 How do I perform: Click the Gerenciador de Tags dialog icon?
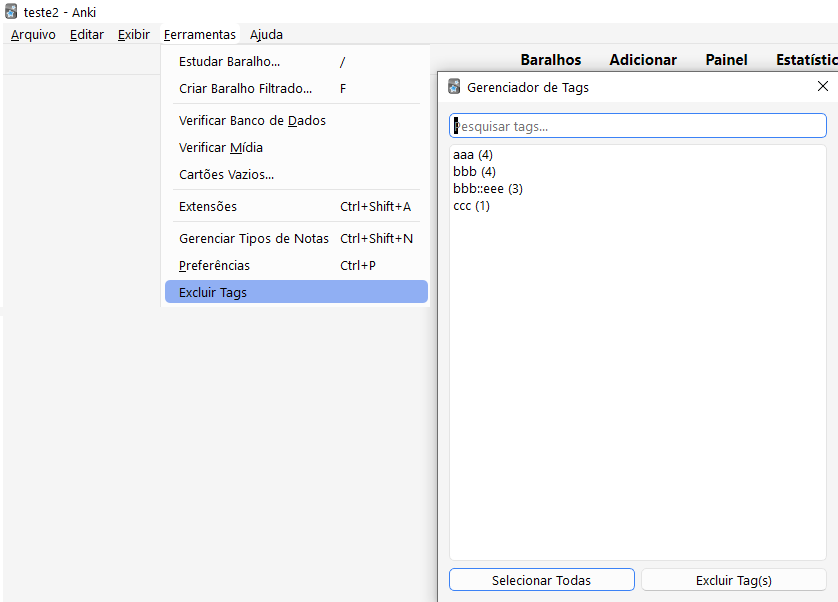point(454,87)
